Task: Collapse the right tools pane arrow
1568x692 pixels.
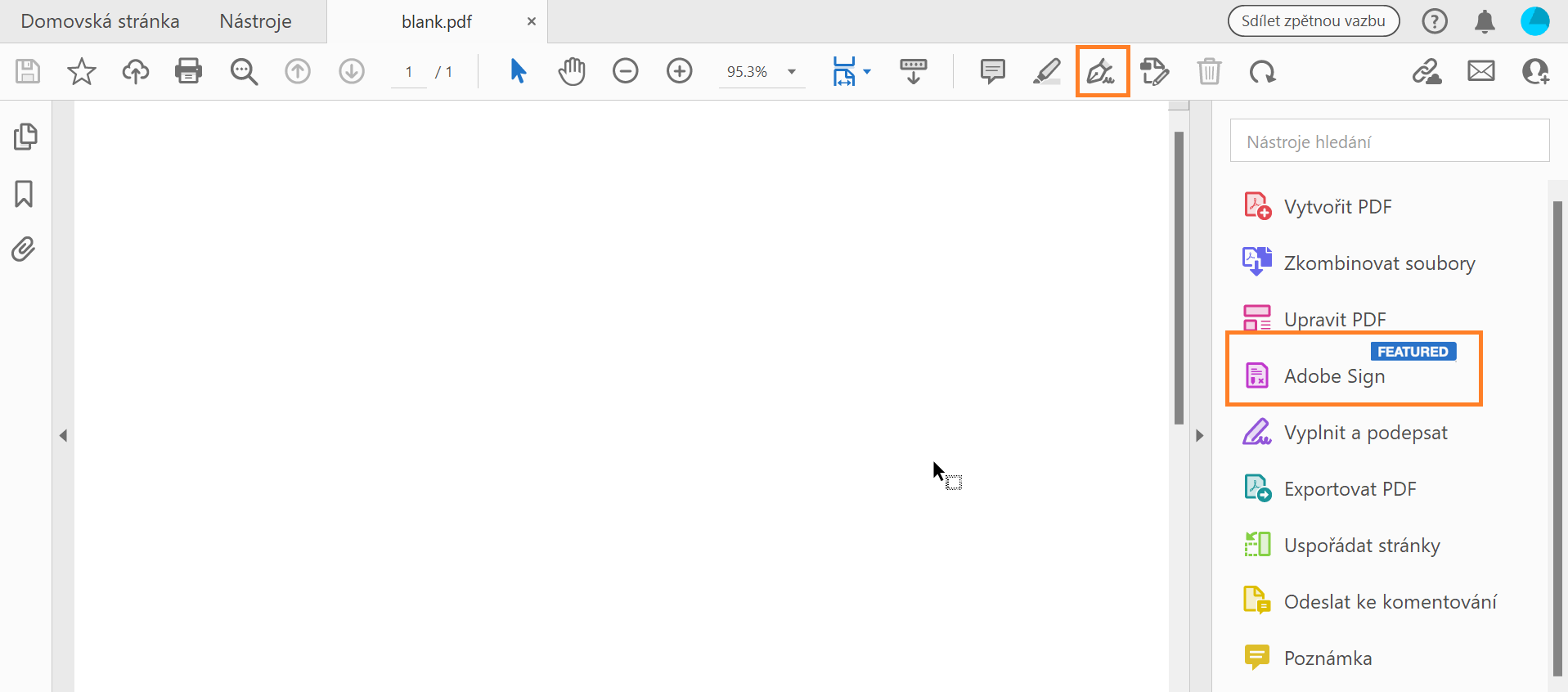Action: click(1200, 436)
